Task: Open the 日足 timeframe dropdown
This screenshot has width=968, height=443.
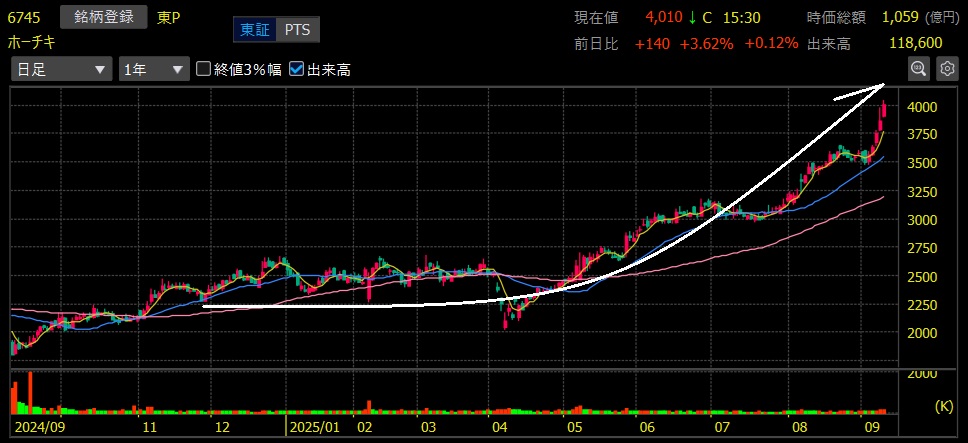Action: [x=61, y=69]
